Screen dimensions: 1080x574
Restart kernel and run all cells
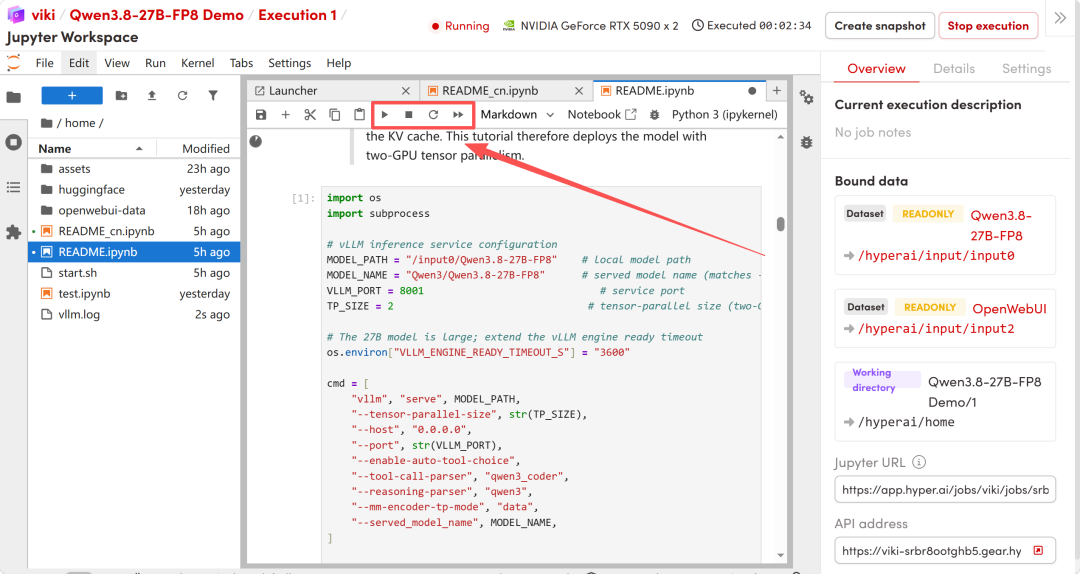pos(458,114)
